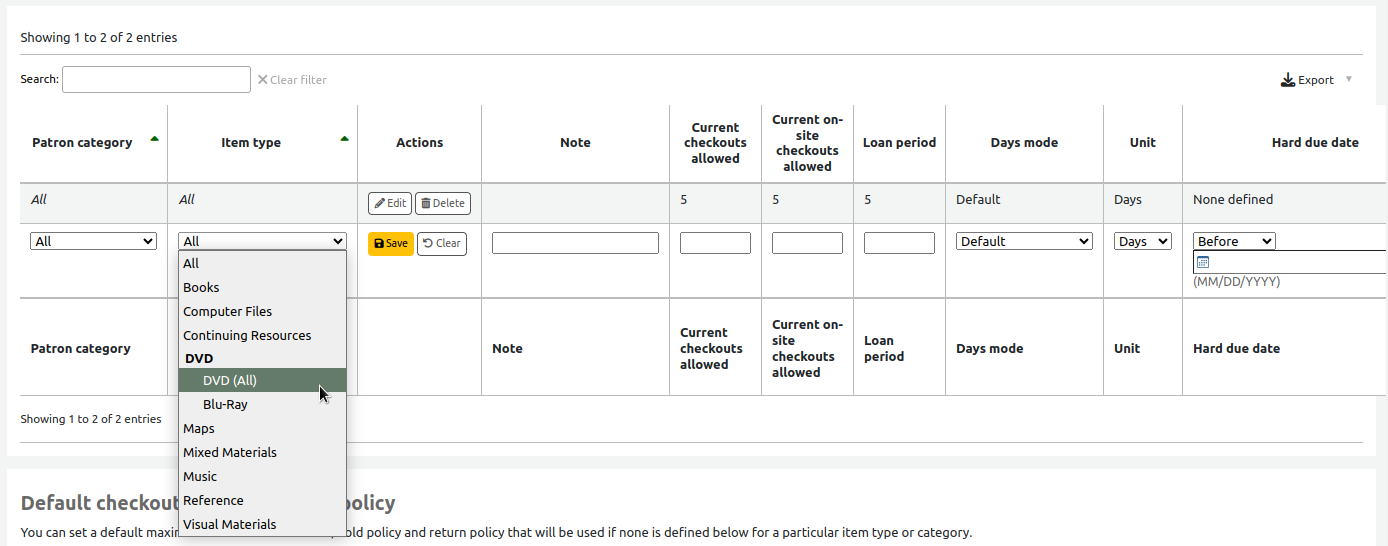The image size is (1388, 546).
Task: Open the Patron category dropdown
Action: [93, 241]
